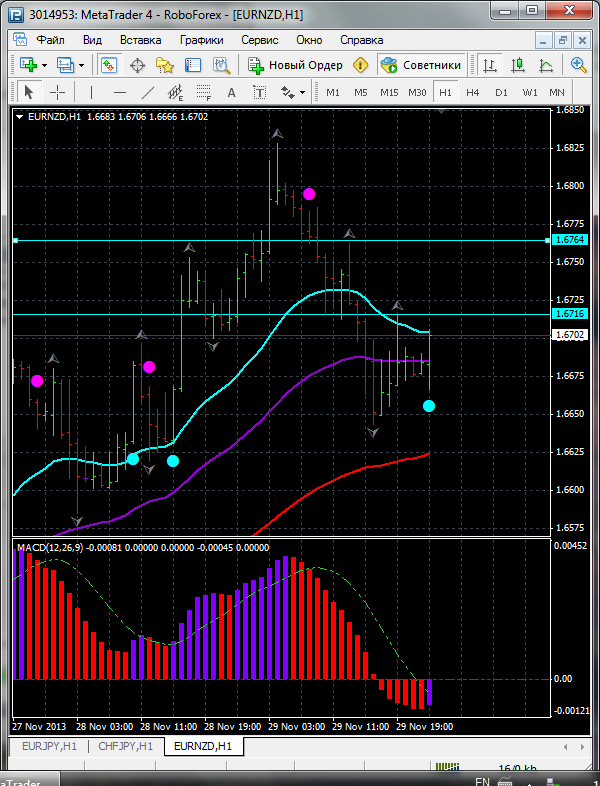Toggle the Navigator folder-star icon
This screenshot has width=600, height=786.
pos(164,65)
